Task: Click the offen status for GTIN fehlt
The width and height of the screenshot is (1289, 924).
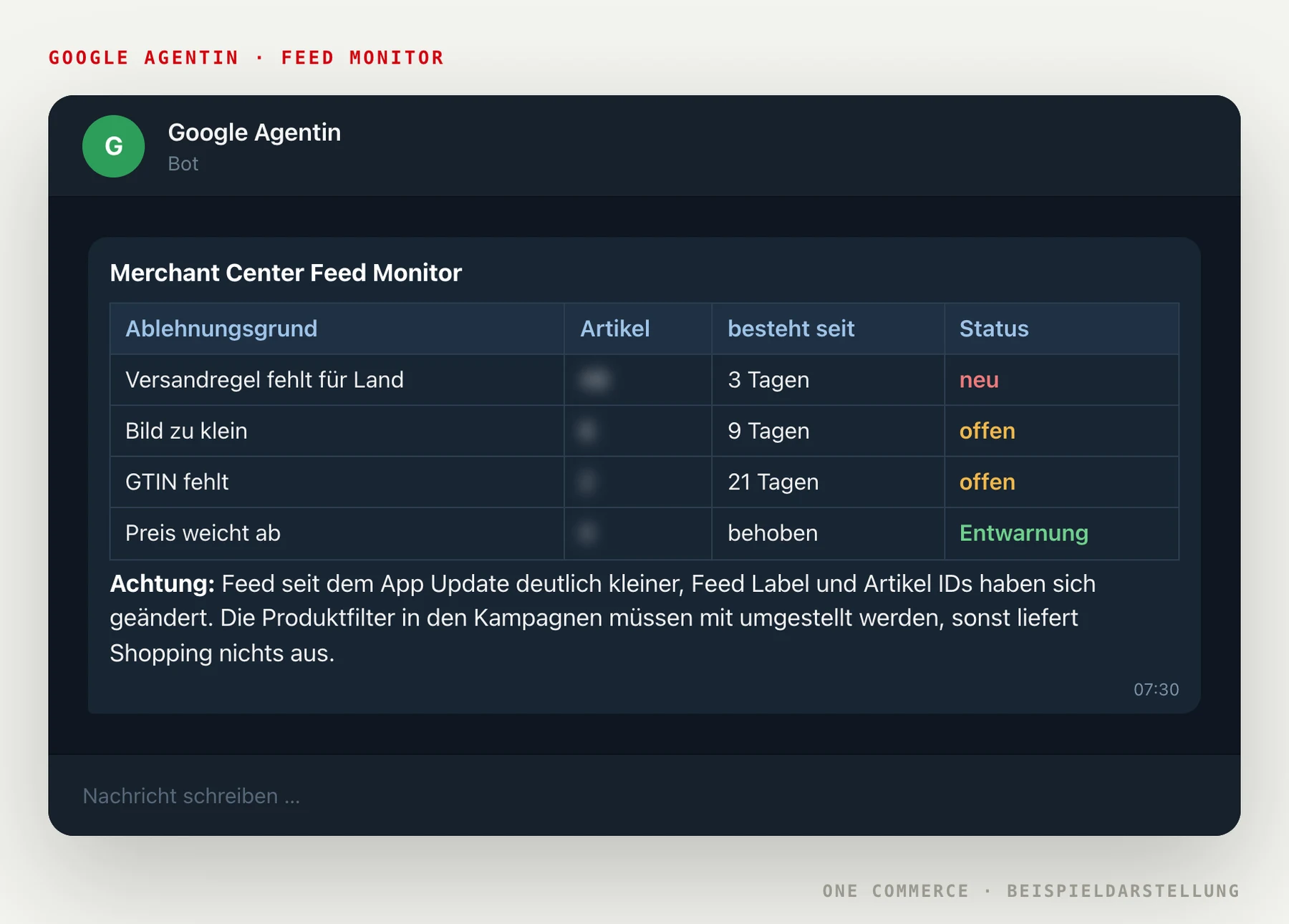Action: tap(987, 482)
